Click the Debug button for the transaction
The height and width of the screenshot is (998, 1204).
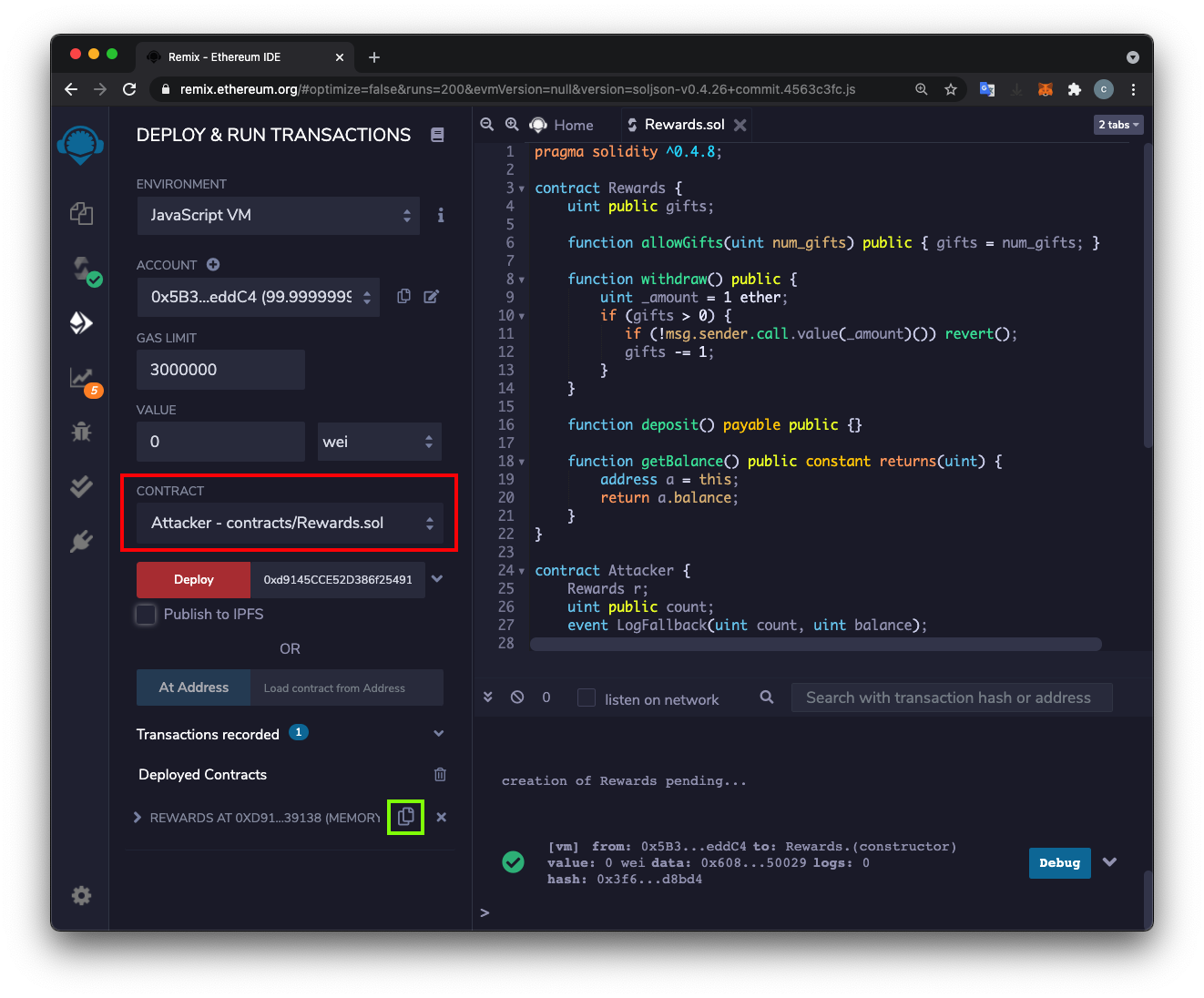tap(1059, 863)
